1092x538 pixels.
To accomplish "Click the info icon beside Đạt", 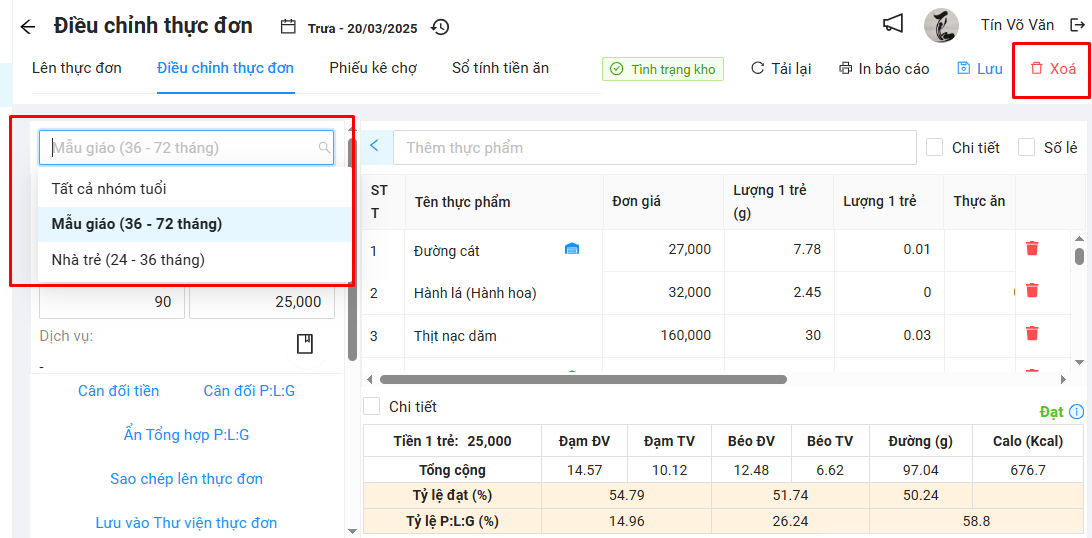I will coord(1076,412).
